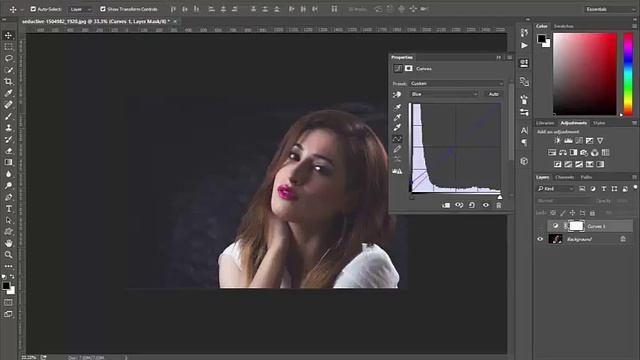The width and height of the screenshot is (640, 360).
Task: Select the Crop tool
Action: tap(8, 81)
